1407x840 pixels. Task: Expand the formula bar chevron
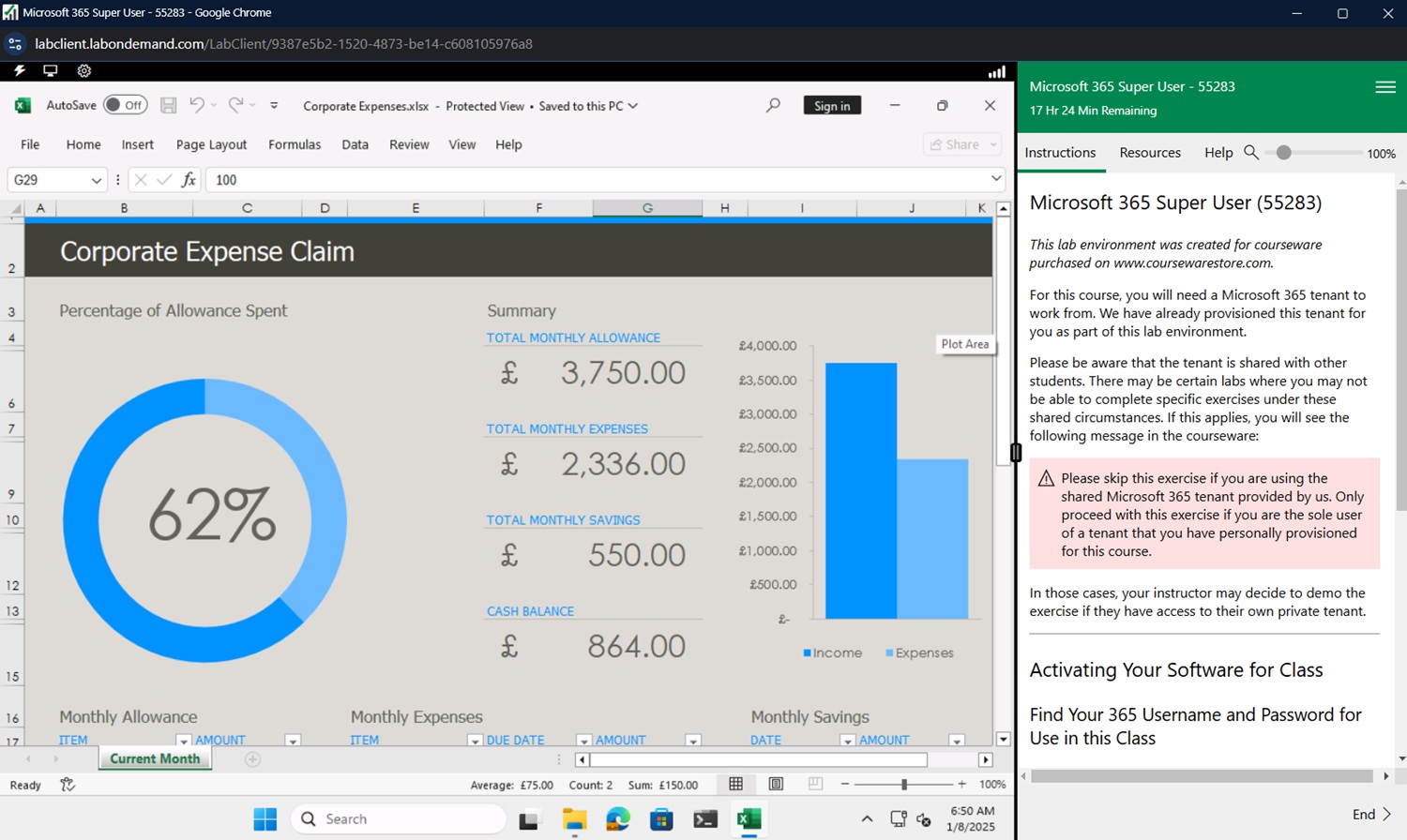(996, 178)
